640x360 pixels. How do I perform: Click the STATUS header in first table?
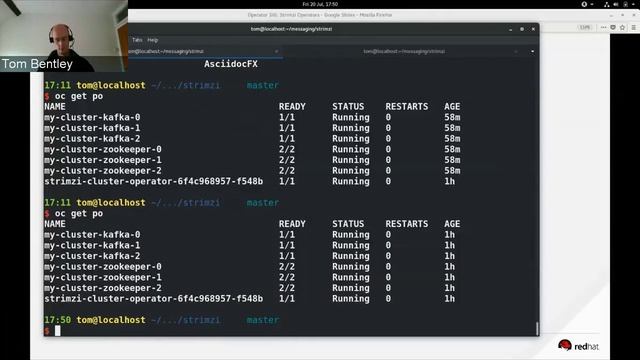point(348,107)
